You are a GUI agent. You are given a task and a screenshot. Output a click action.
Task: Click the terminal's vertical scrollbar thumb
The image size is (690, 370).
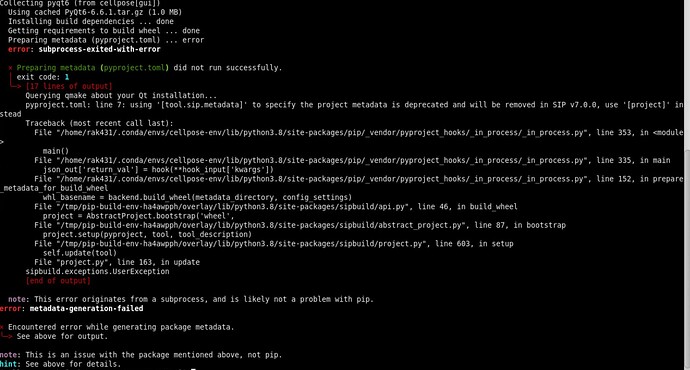coord(686,259)
